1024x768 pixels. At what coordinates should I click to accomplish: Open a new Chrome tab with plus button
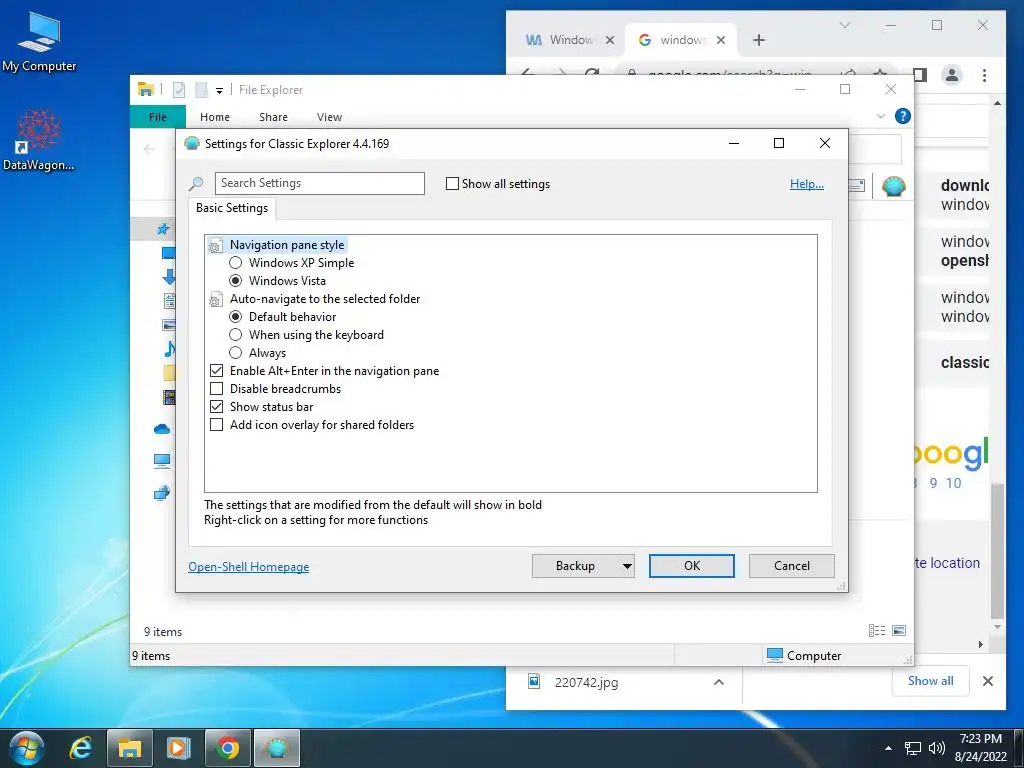(x=758, y=40)
